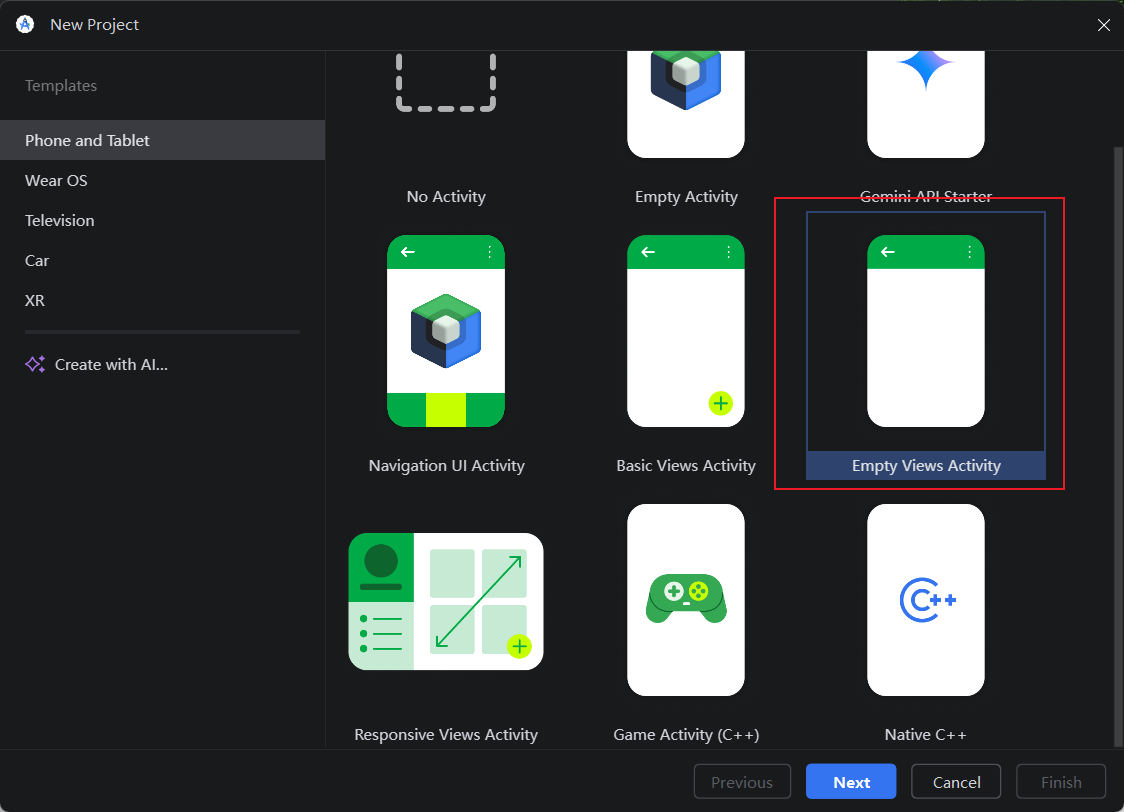Click the Next button
This screenshot has height=812, width=1124.
(x=851, y=782)
